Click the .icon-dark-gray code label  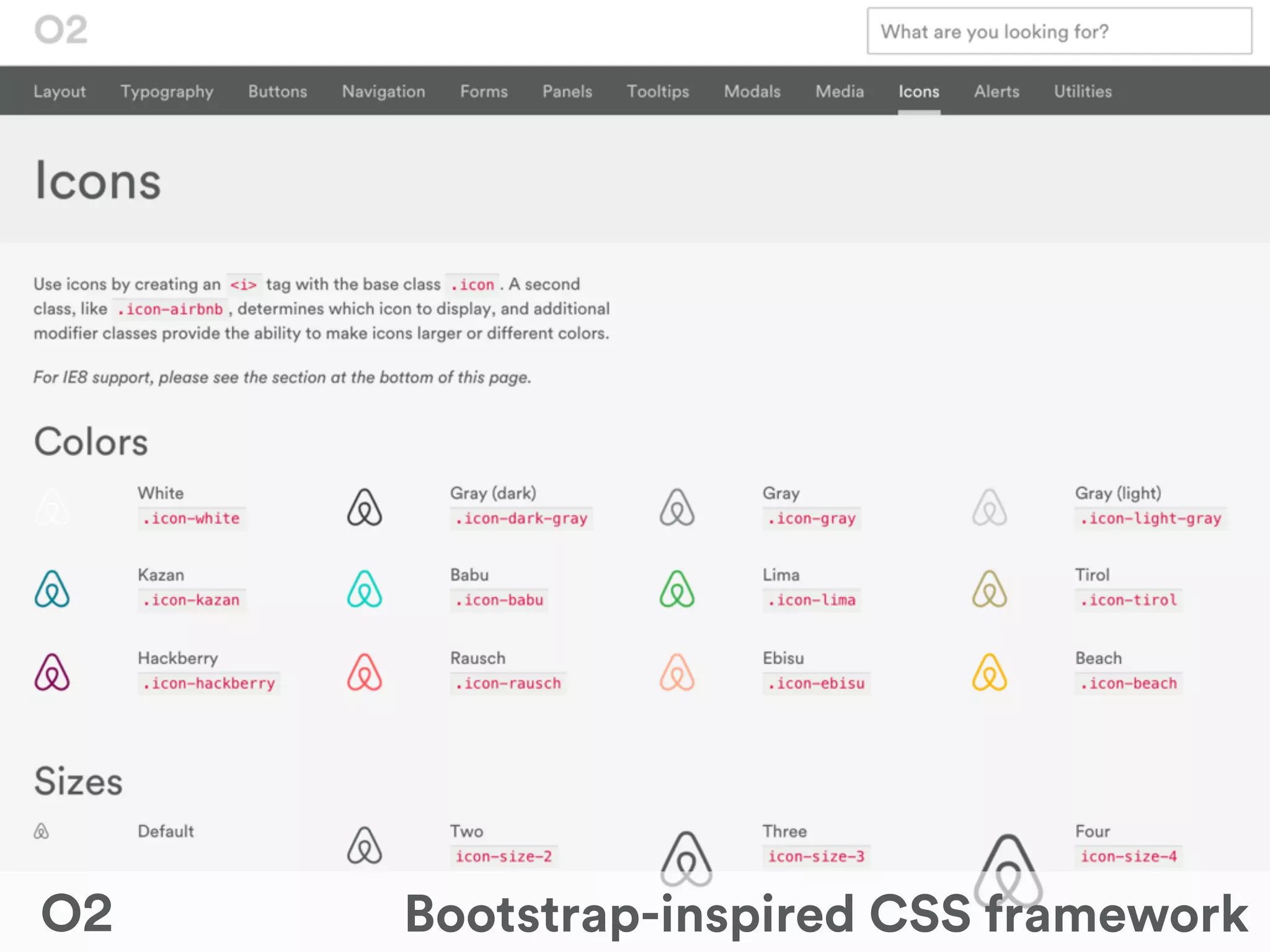[x=521, y=518]
